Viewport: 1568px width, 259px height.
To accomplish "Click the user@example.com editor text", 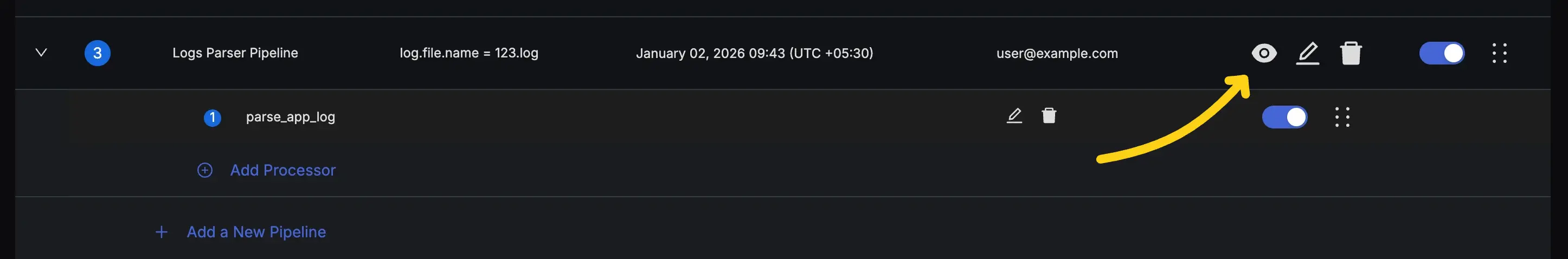I will [1057, 54].
